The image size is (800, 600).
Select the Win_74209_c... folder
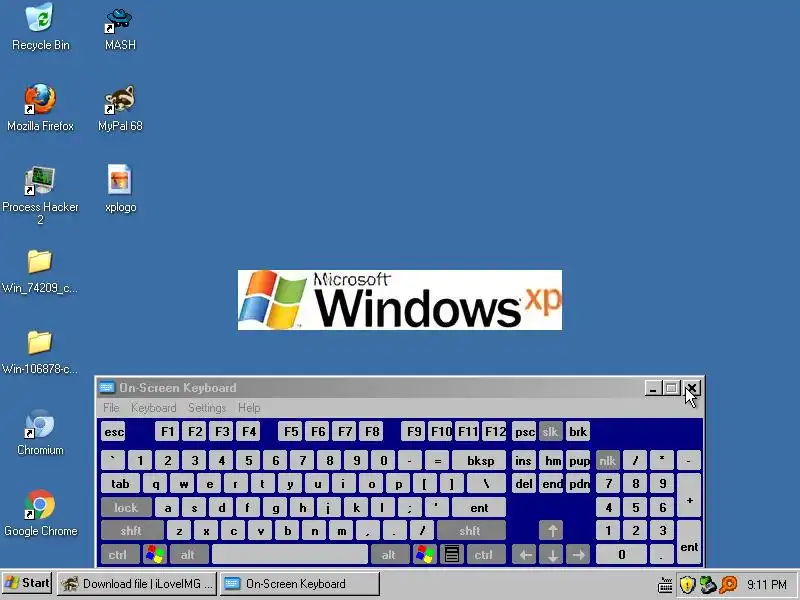[x=40, y=271]
